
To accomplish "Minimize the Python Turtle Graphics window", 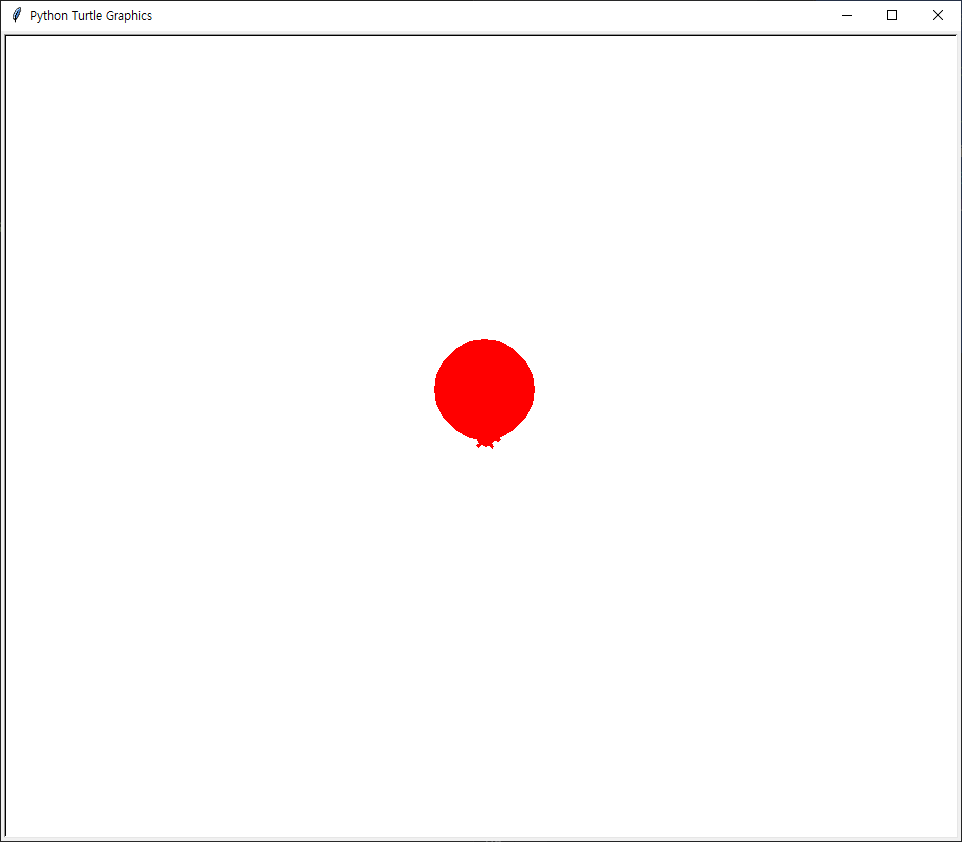I will coord(847,15).
